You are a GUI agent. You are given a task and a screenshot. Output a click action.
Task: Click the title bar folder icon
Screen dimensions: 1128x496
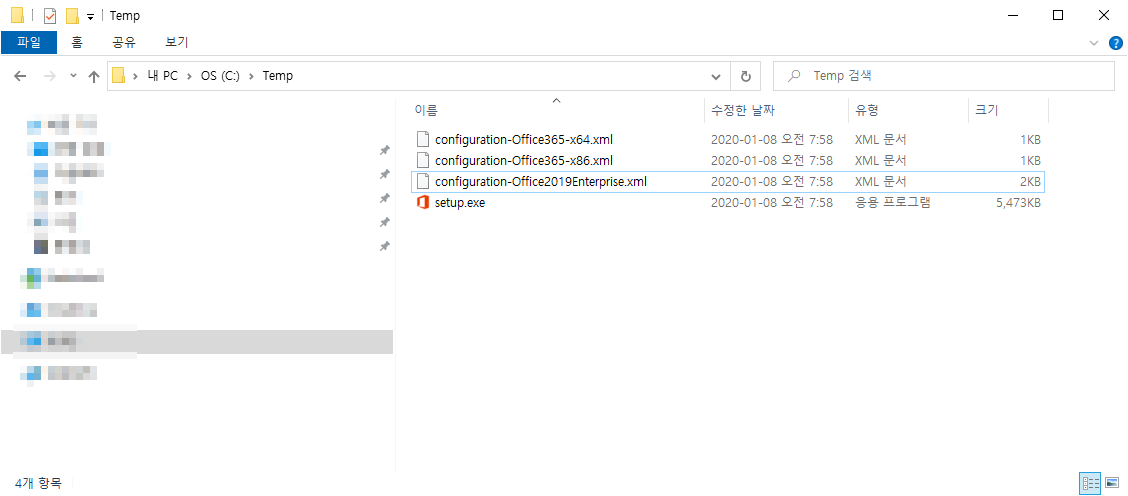[x=17, y=16]
